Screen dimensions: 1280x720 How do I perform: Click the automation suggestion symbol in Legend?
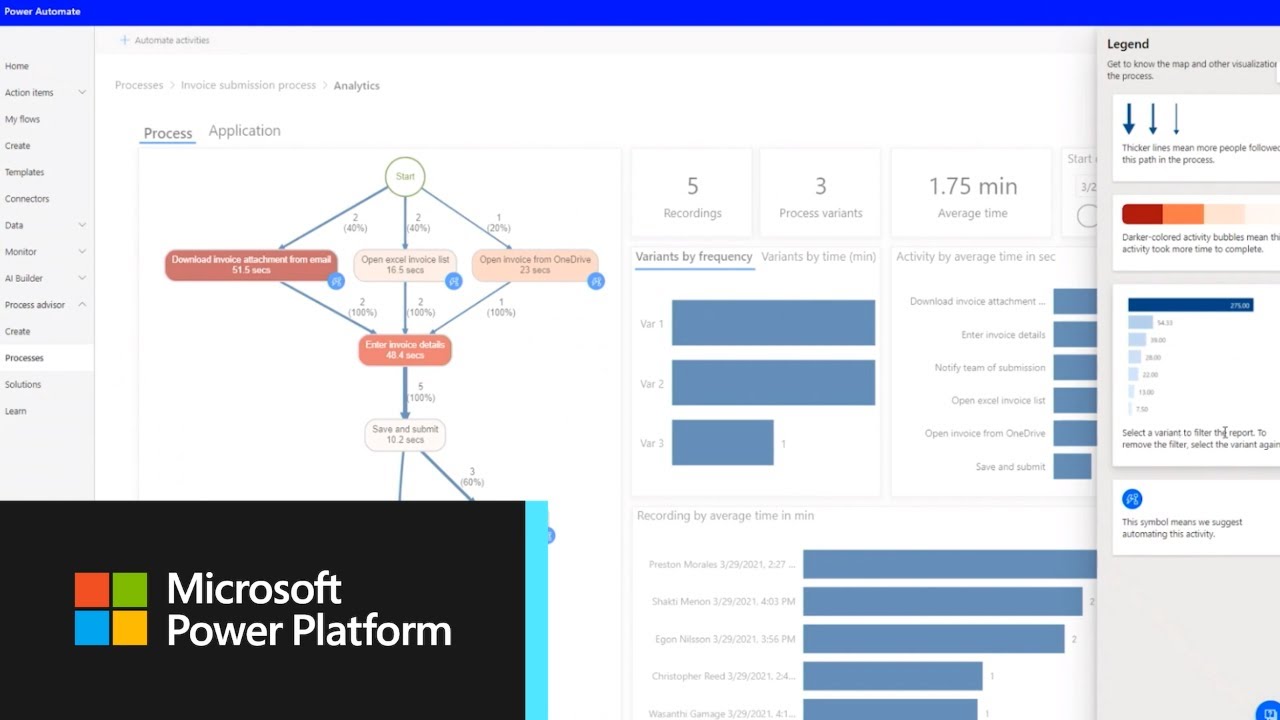point(1132,498)
